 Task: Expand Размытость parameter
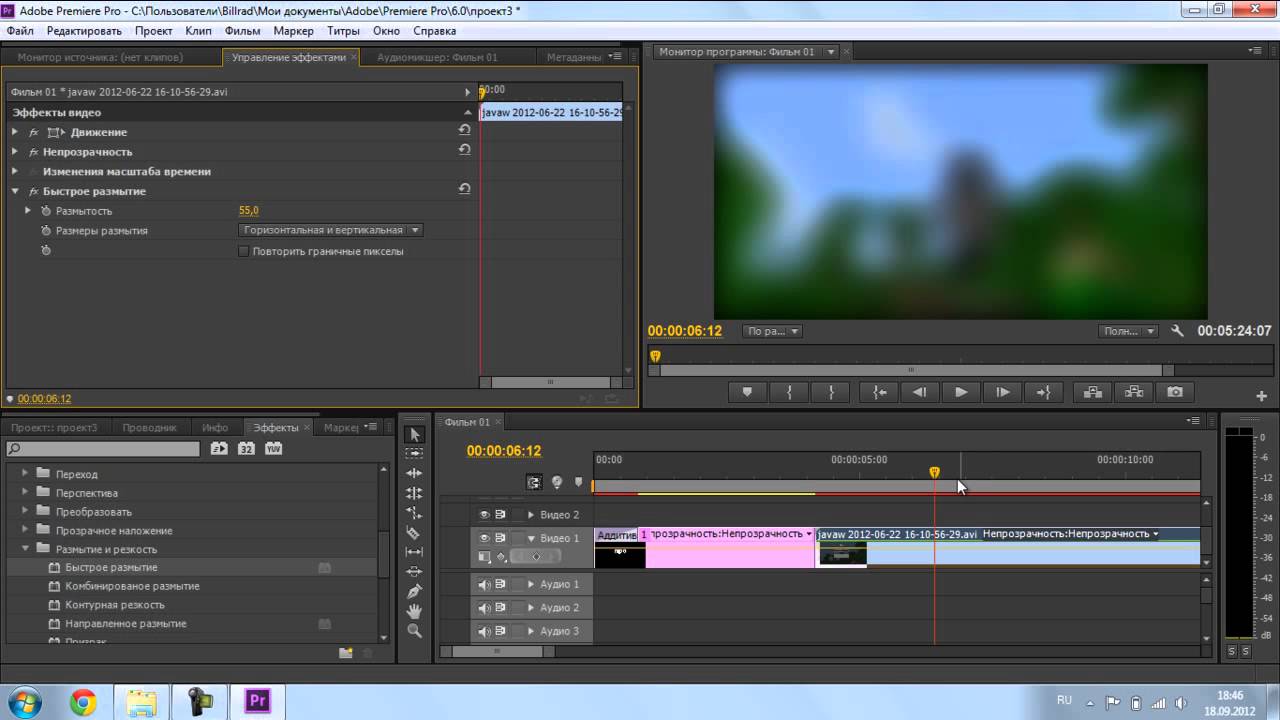tap(28, 211)
